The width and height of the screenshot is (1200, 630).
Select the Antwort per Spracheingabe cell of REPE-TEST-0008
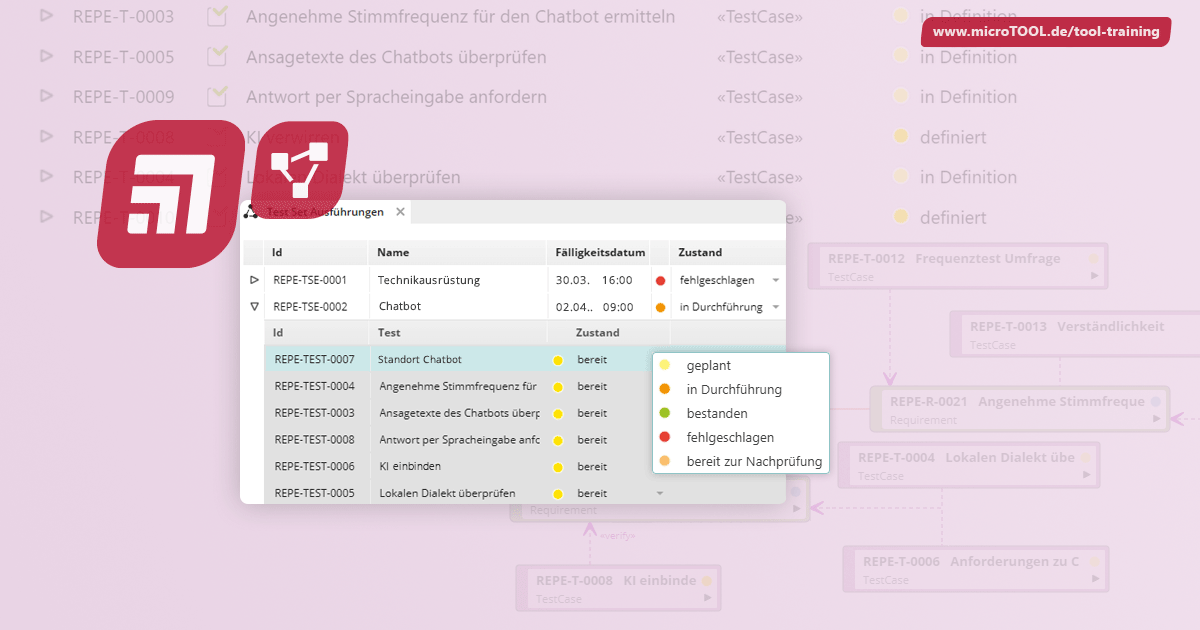[x=459, y=440]
